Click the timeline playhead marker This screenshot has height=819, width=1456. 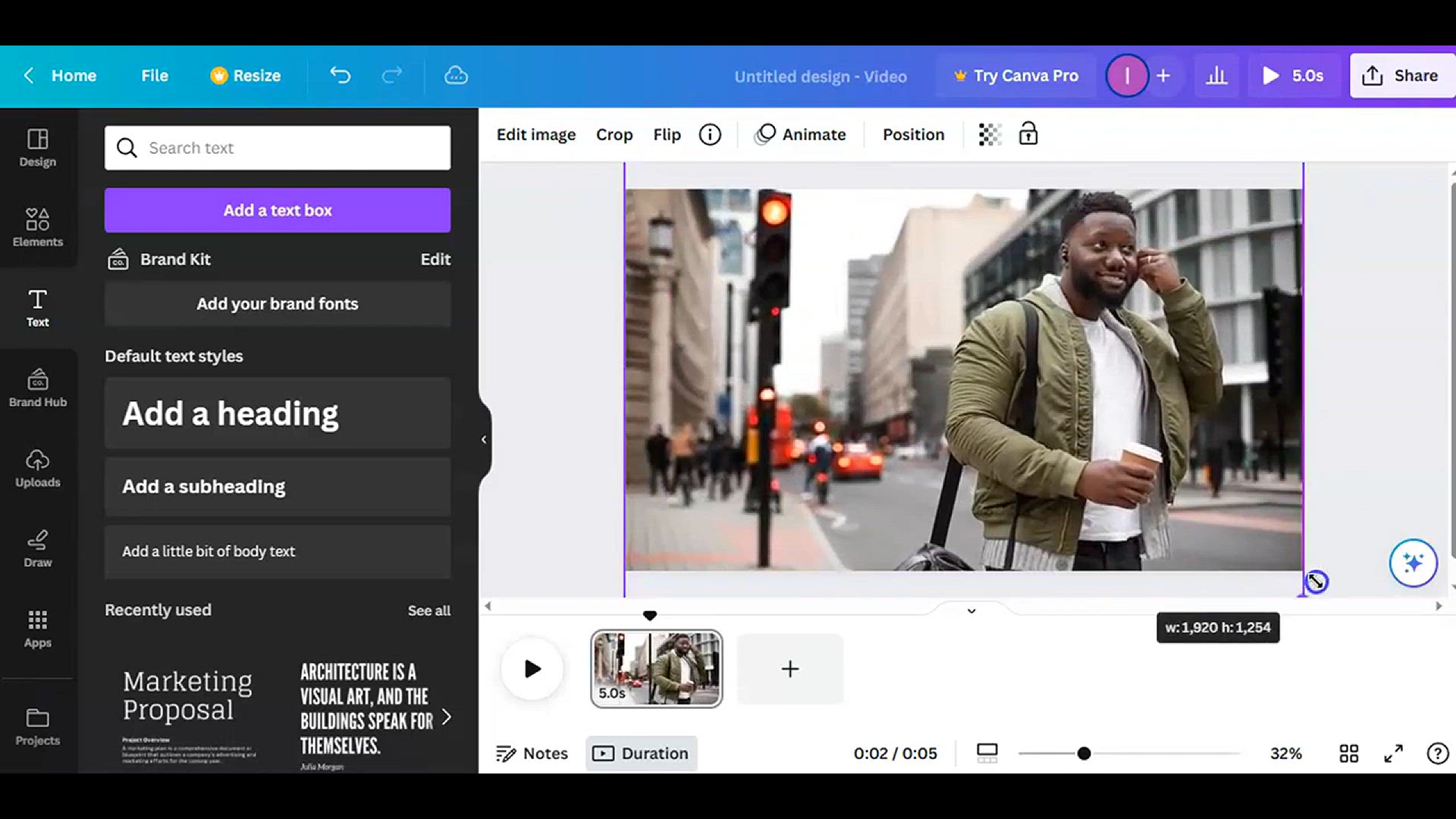tap(650, 615)
